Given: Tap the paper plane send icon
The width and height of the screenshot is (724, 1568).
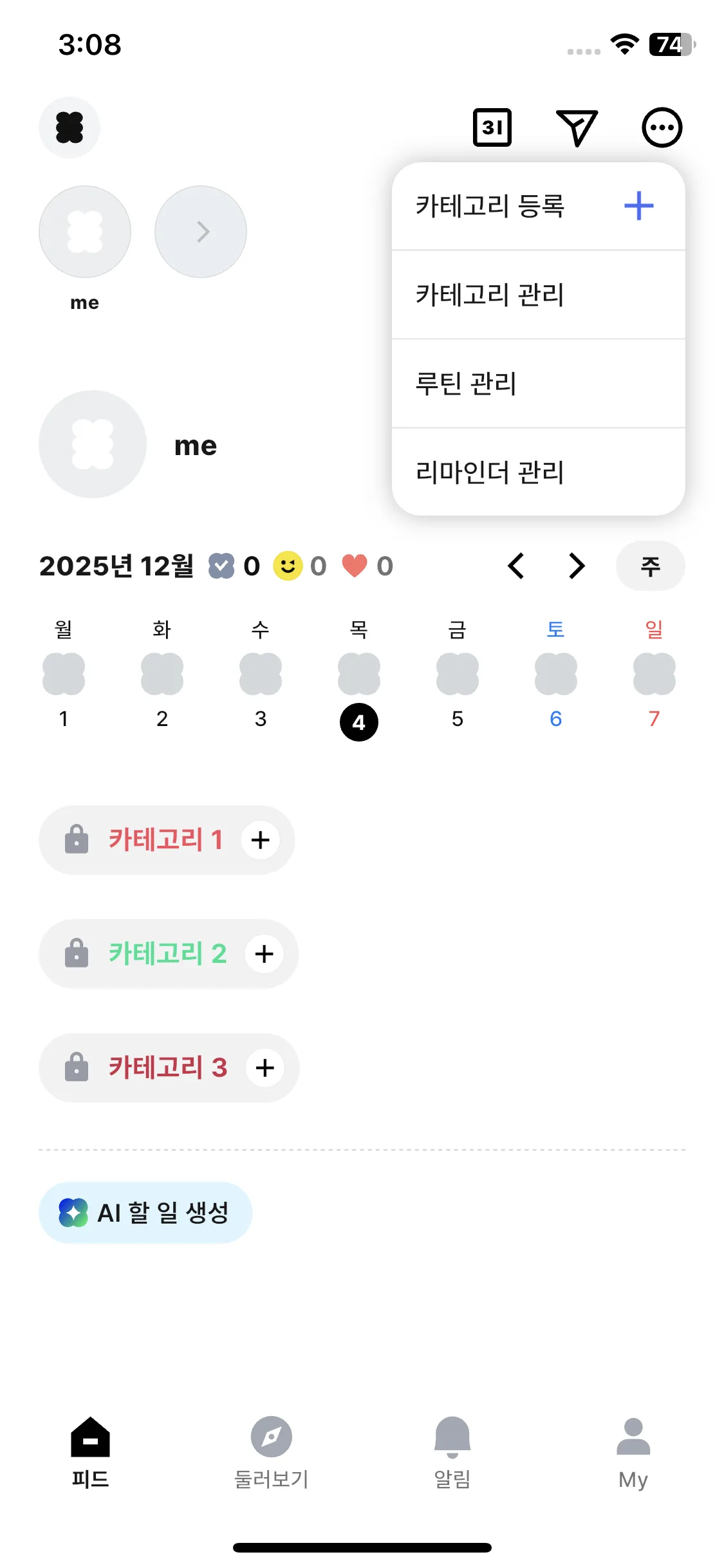Looking at the screenshot, I should 577,127.
